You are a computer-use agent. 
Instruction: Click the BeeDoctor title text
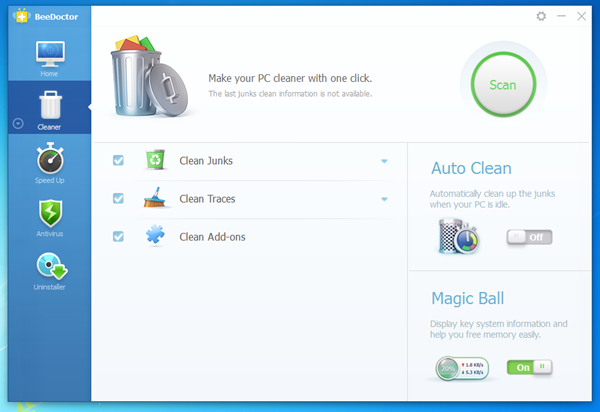tap(56, 17)
